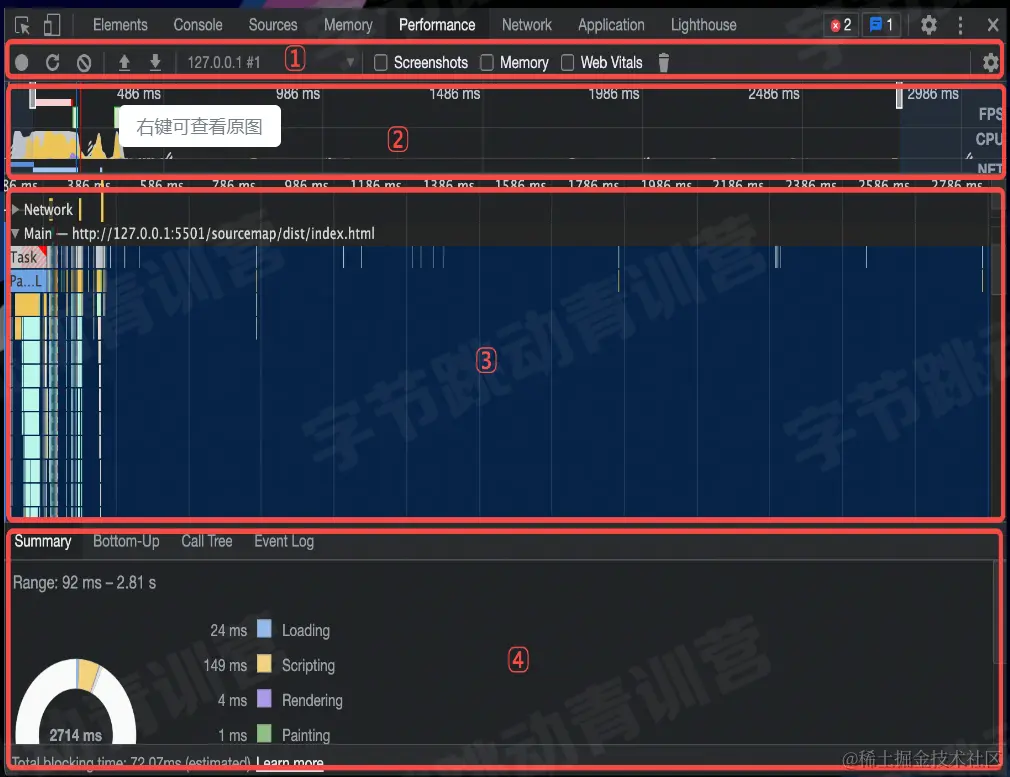Viewport: 1010px width, 777px height.
Task: Click the red errors count badge
Action: (841, 25)
